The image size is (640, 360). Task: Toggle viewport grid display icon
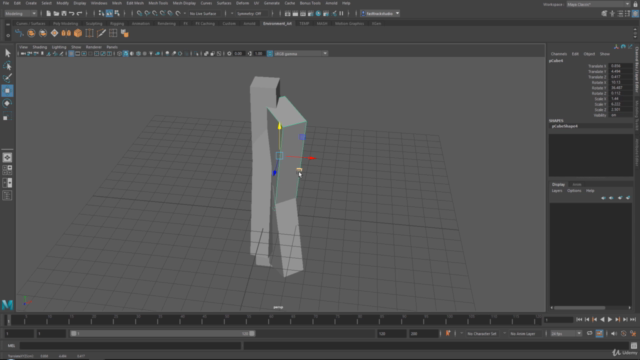click(x=71, y=53)
